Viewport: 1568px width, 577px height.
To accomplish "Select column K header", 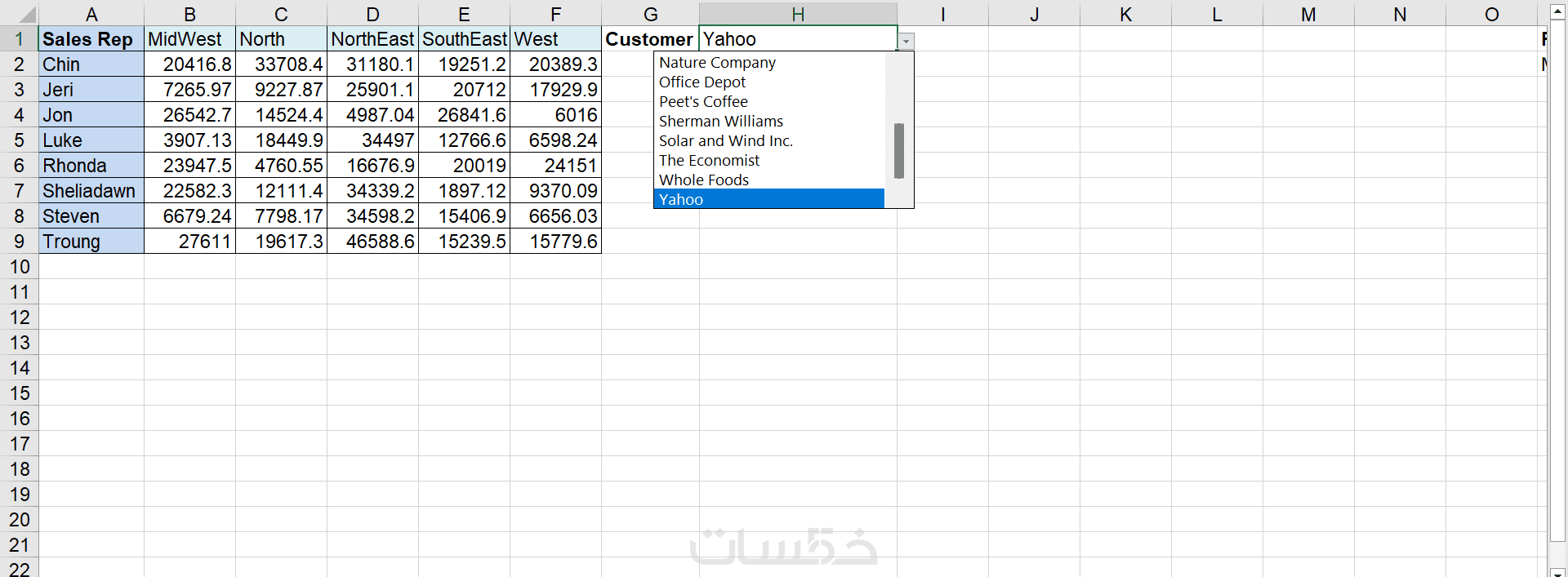I will point(1125,14).
